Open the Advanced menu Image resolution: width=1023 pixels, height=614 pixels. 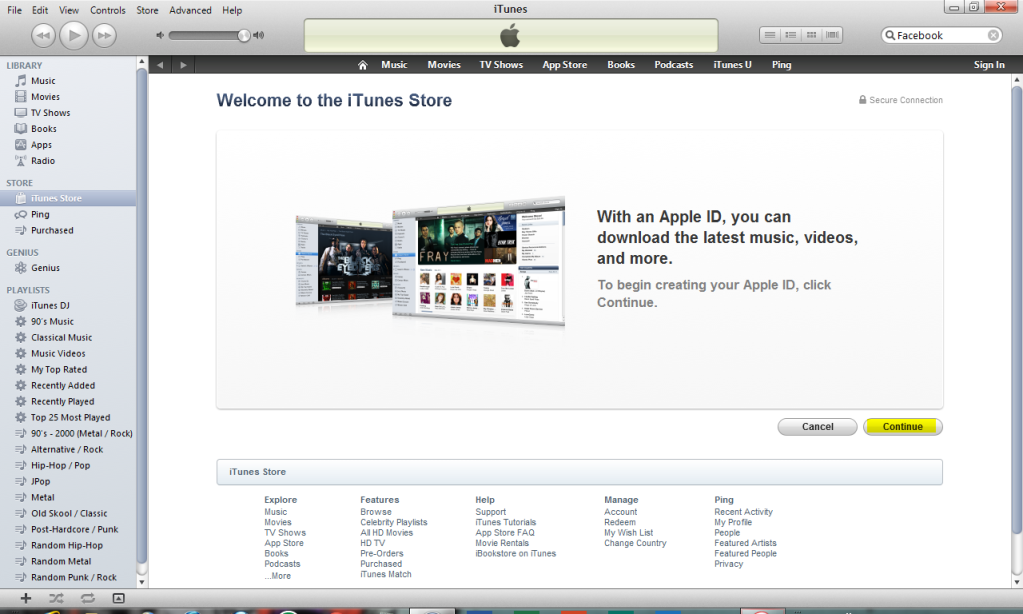point(191,10)
